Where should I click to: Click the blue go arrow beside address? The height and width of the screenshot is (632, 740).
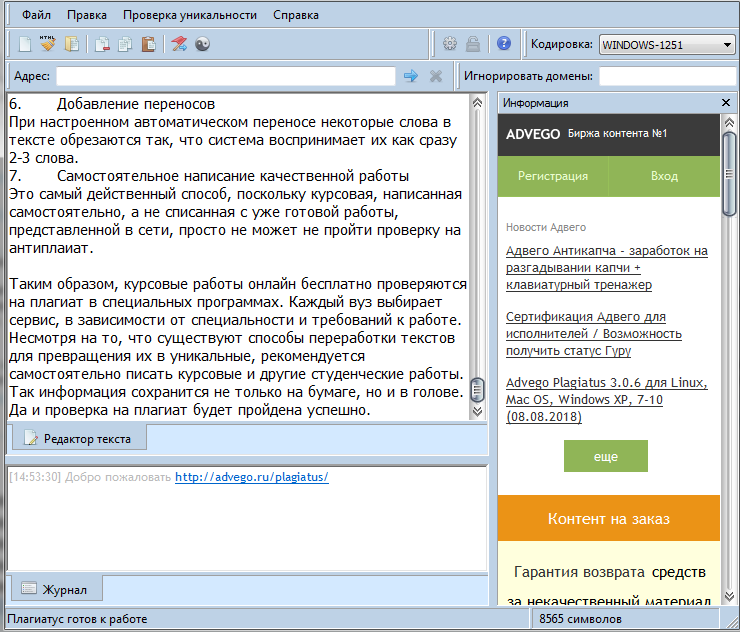[x=410, y=76]
